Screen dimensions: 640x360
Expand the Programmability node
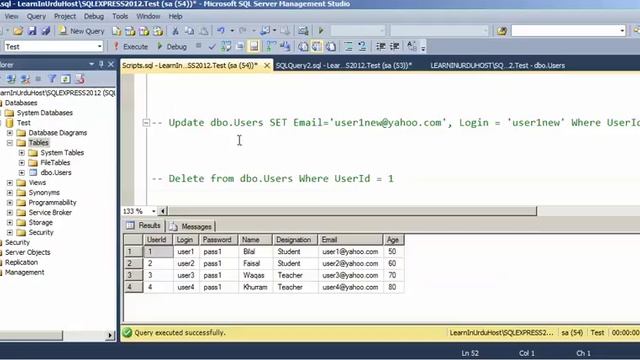pos(10,202)
